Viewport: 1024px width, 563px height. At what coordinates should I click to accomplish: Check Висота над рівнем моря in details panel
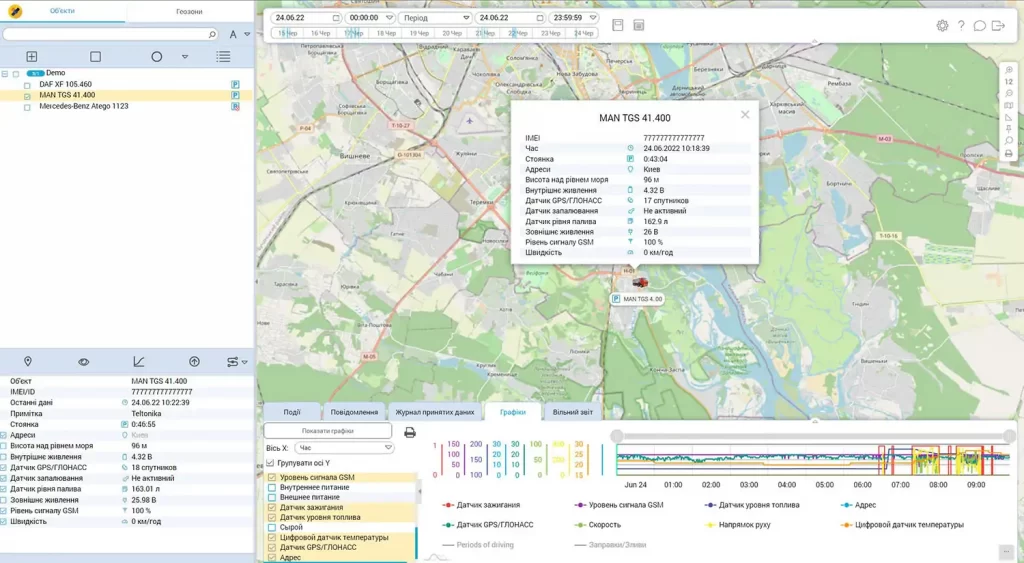click(x=4, y=446)
